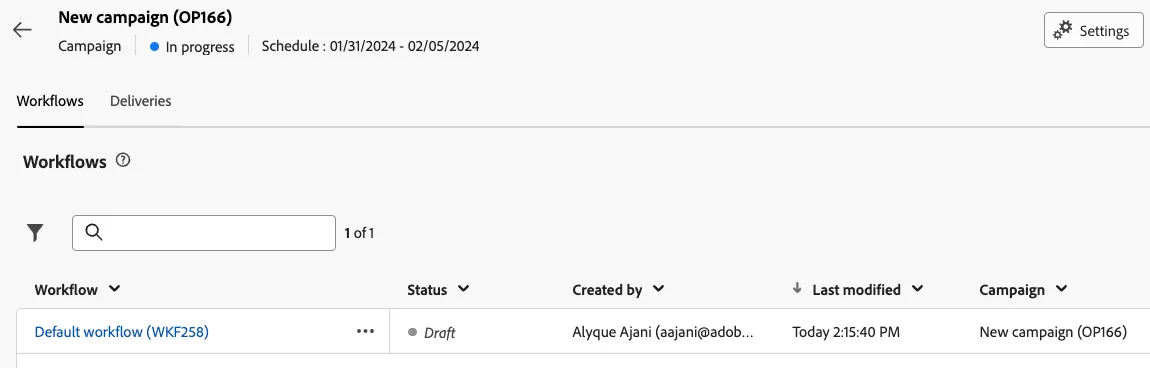This screenshot has width=1150, height=368.
Task: Click the gear icon in Settings
Action: pyautogui.click(x=1062, y=31)
